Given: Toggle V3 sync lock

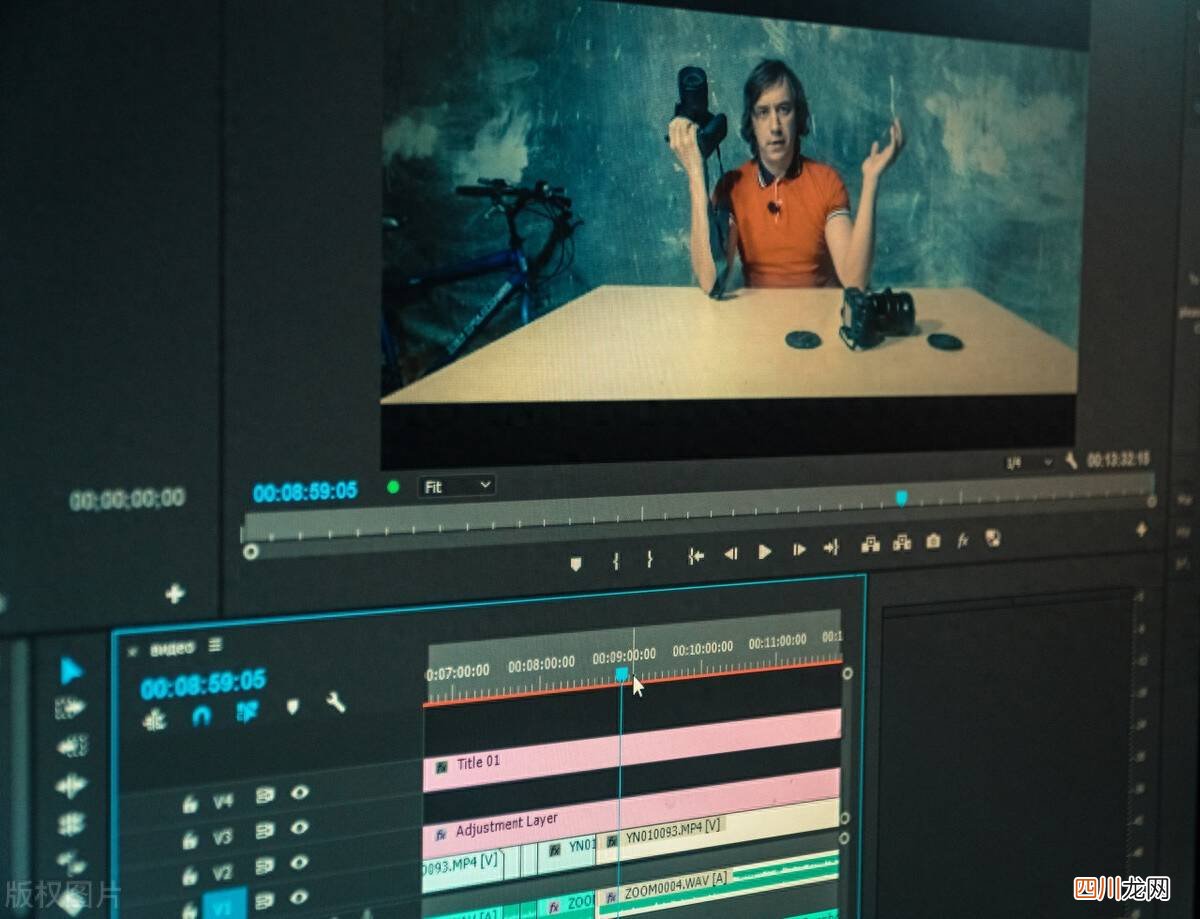Looking at the screenshot, I should pyautogui.click(x=264, y=831).
